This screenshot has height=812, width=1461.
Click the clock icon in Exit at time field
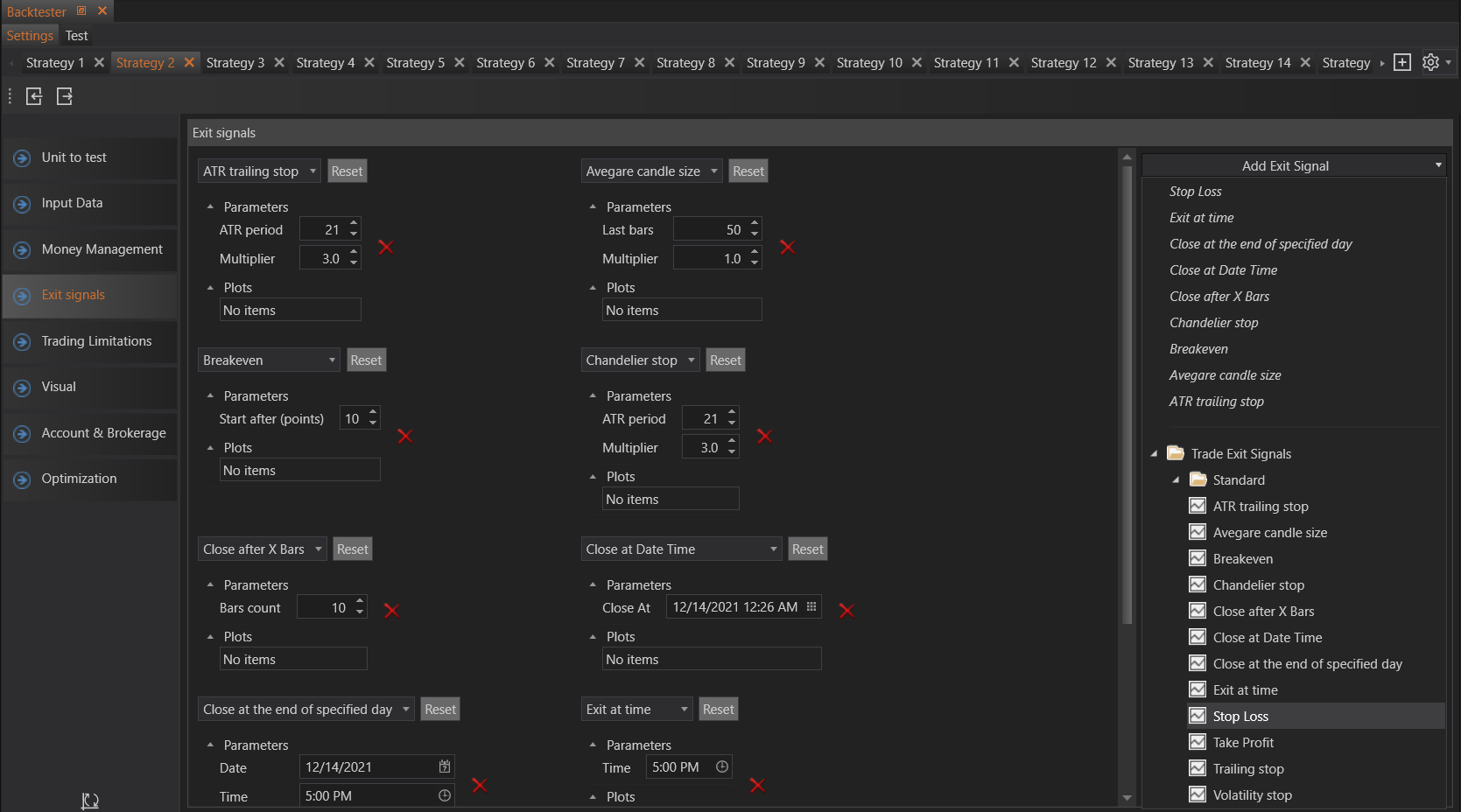722,767
